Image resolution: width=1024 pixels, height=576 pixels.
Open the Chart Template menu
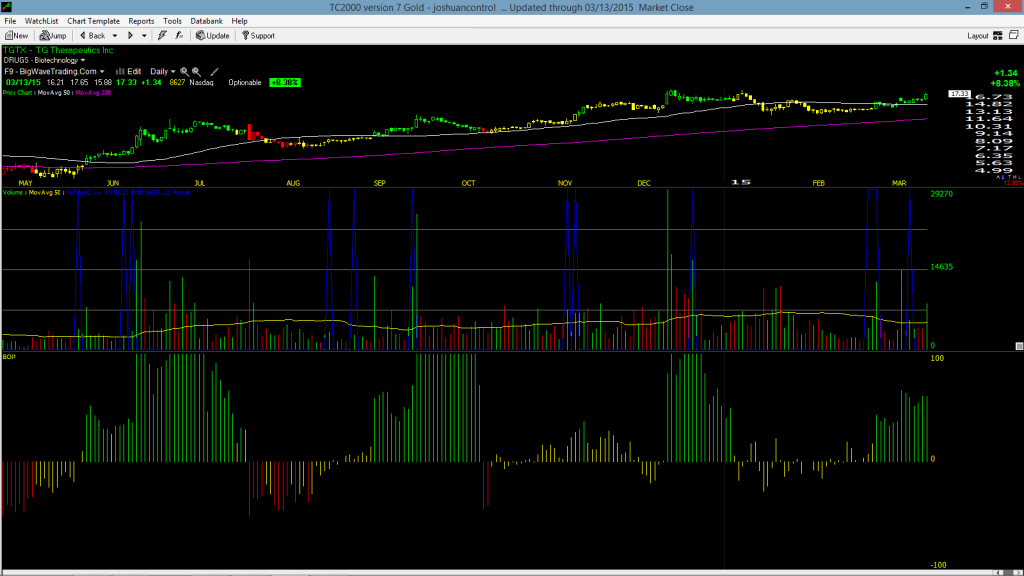click(93, 21)
